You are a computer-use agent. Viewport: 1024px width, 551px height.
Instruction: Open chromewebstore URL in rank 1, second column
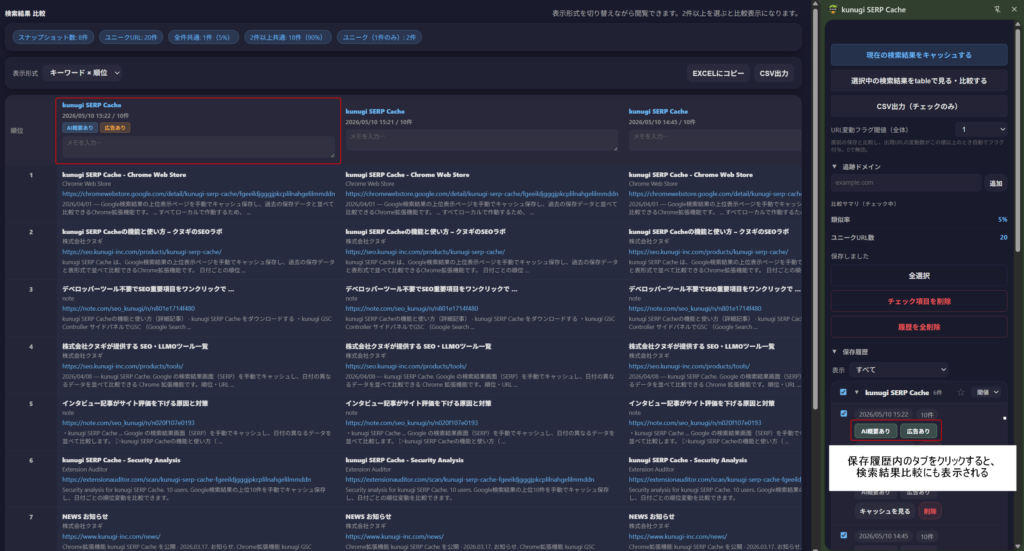click(x=482, y=194)
